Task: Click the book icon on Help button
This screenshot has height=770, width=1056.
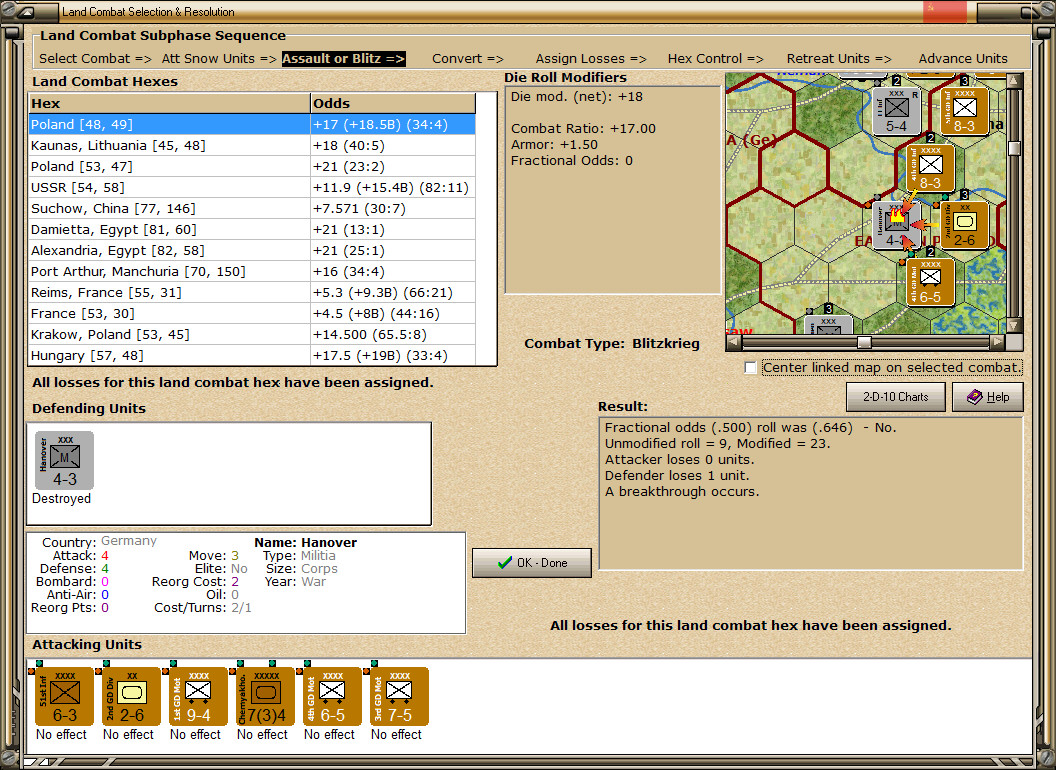Action: tap(975, 397)
